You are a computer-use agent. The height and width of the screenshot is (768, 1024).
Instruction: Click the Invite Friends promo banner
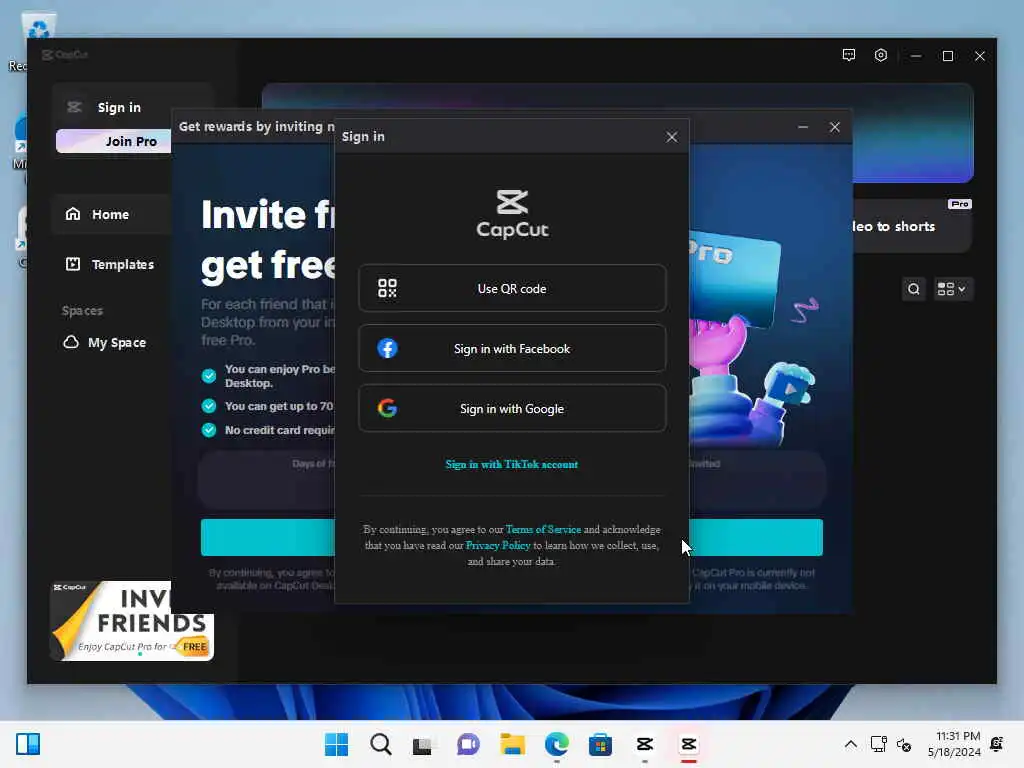coord(132,620)
